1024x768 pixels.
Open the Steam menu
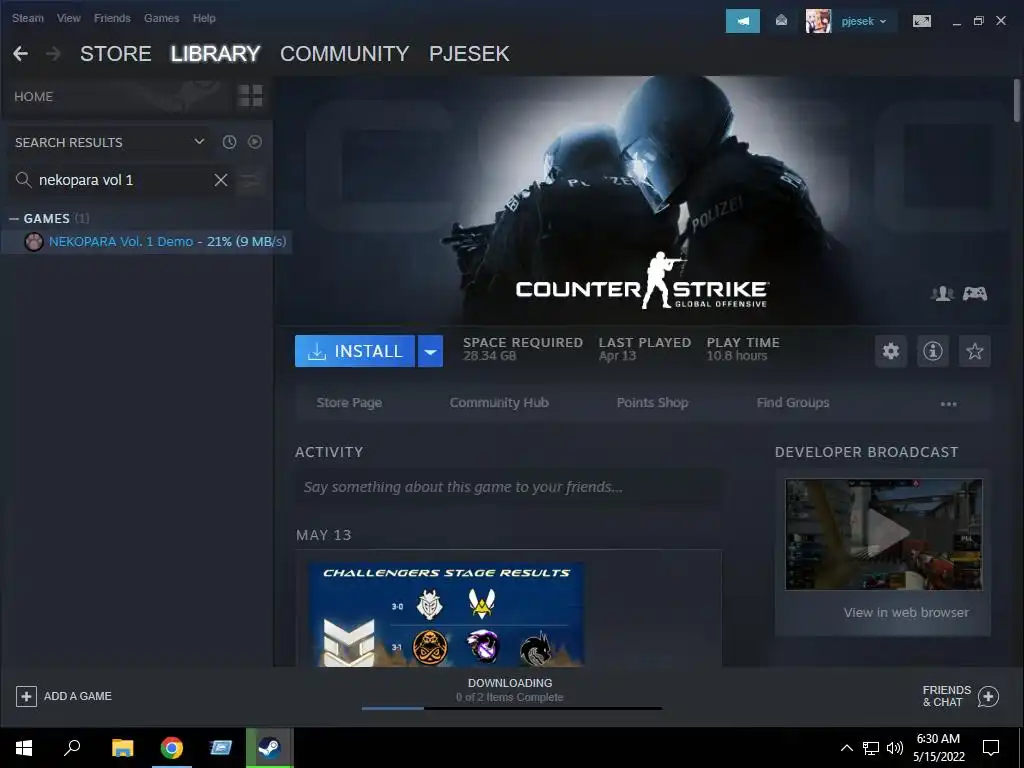click(27, 18)
